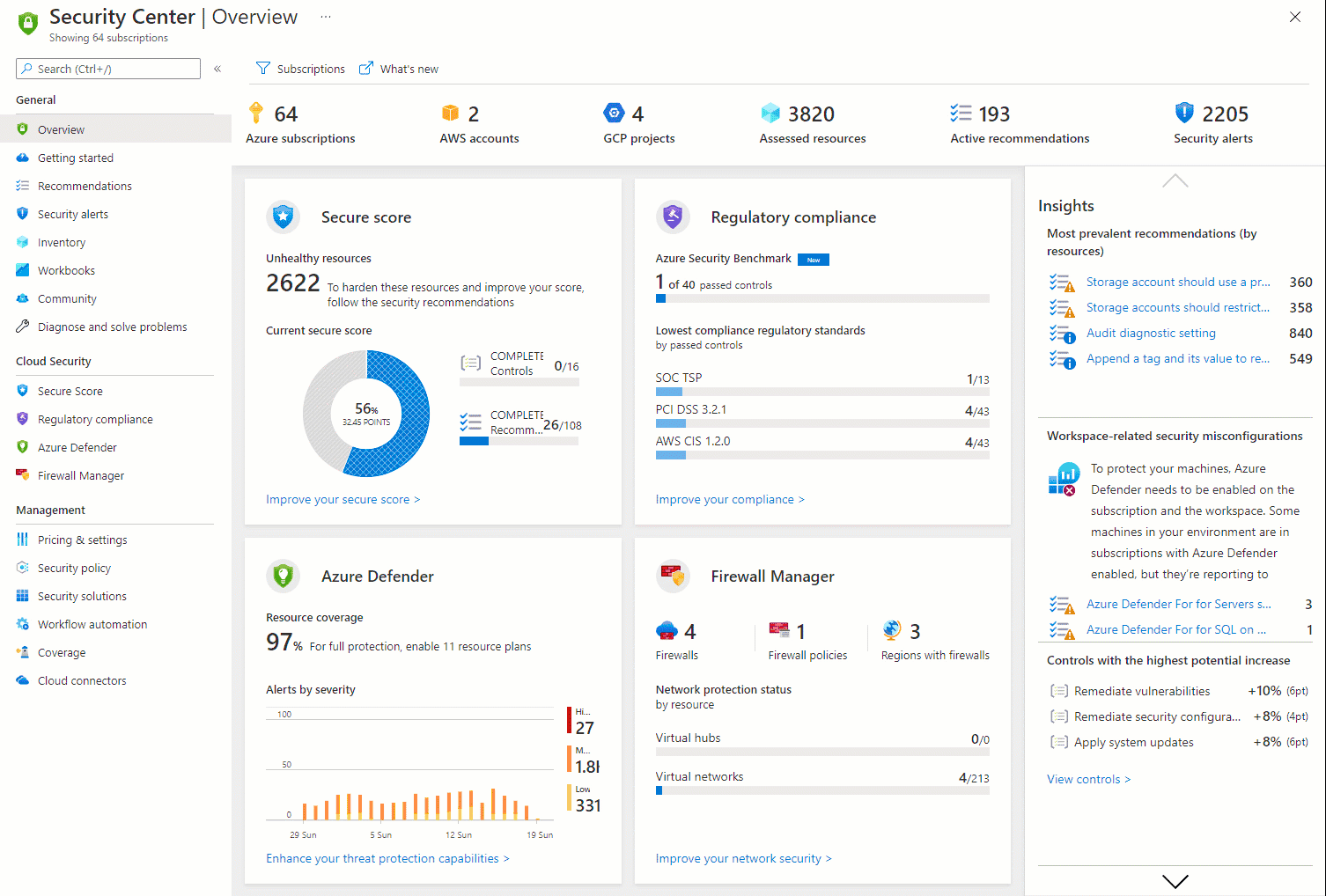This screenshot has width=1326, height=896.
Task: Collapse the search sidebar with the double chevron
Action: (217, 68)
